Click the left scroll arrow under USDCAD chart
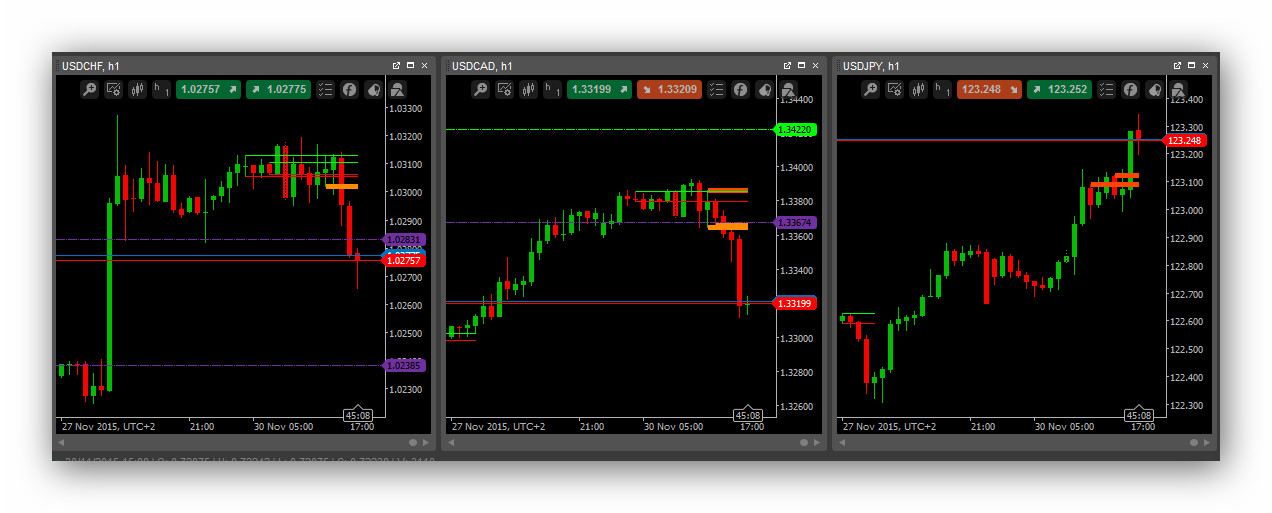 [451, 442]
